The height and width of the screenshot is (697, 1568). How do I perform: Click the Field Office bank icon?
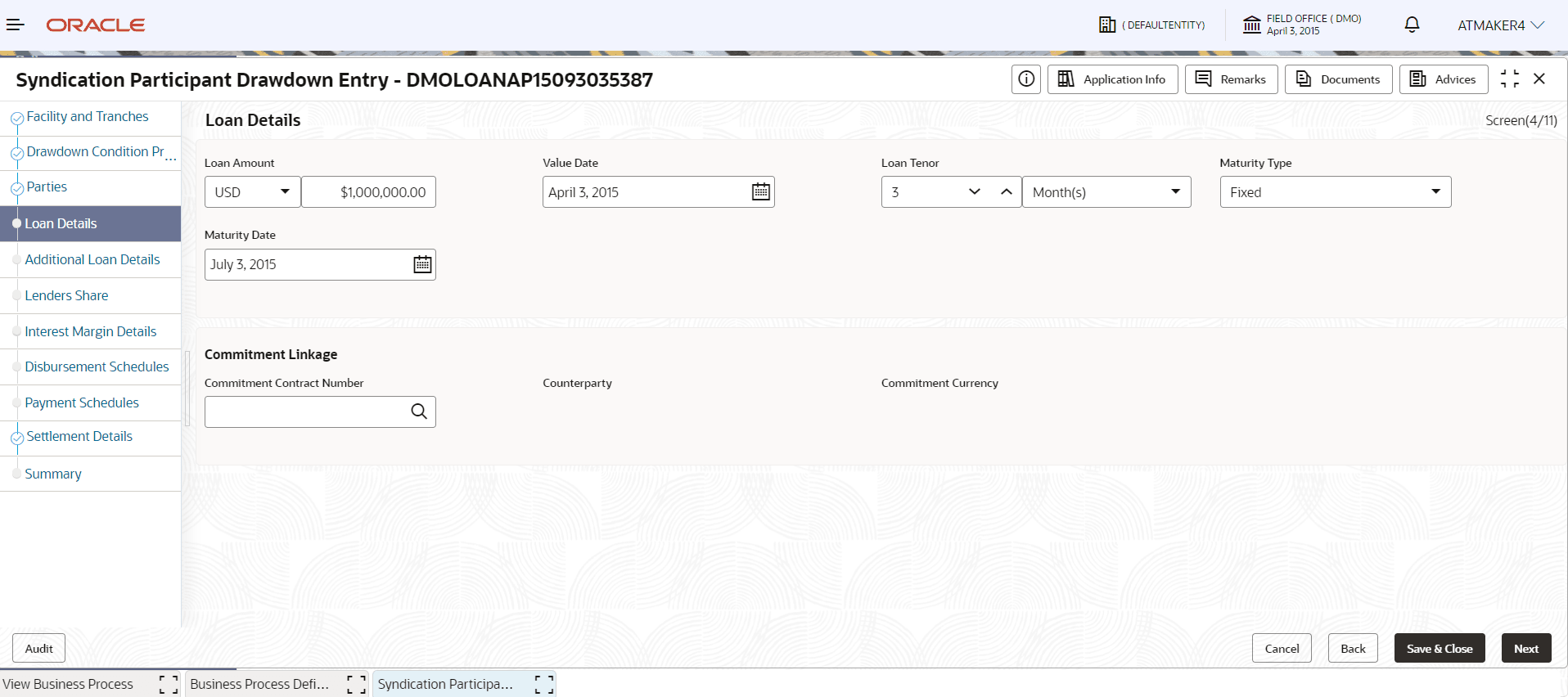coord(1251,25)
